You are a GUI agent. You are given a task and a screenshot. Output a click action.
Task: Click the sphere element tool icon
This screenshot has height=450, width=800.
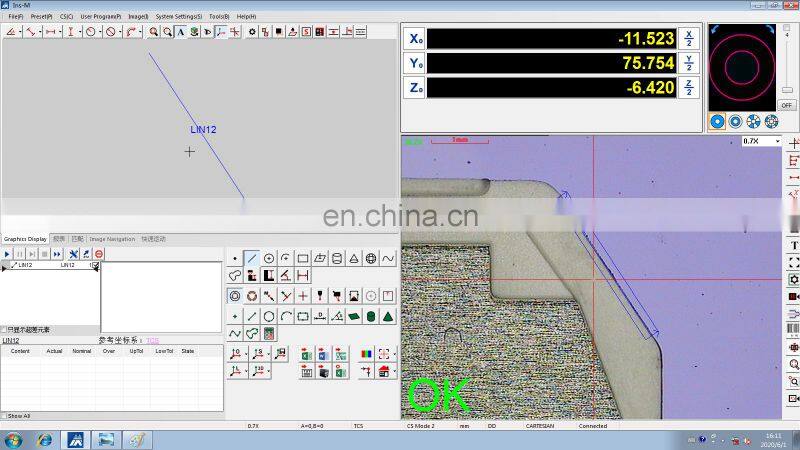point(371,258)
